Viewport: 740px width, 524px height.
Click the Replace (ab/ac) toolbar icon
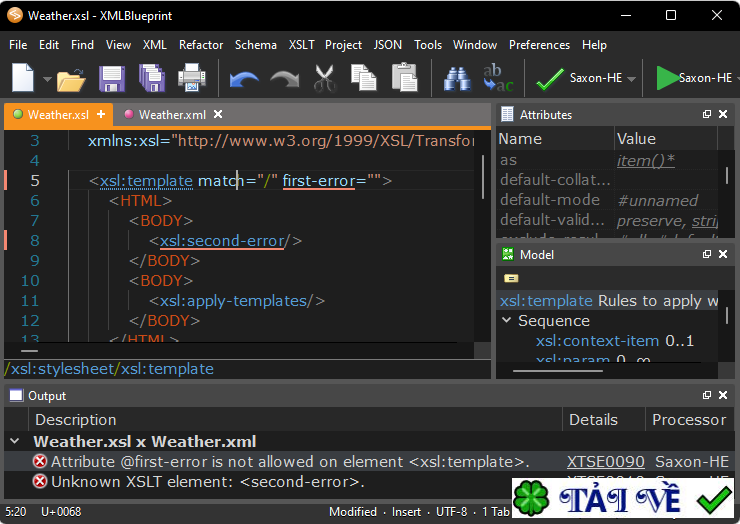(x=497, y=78)
